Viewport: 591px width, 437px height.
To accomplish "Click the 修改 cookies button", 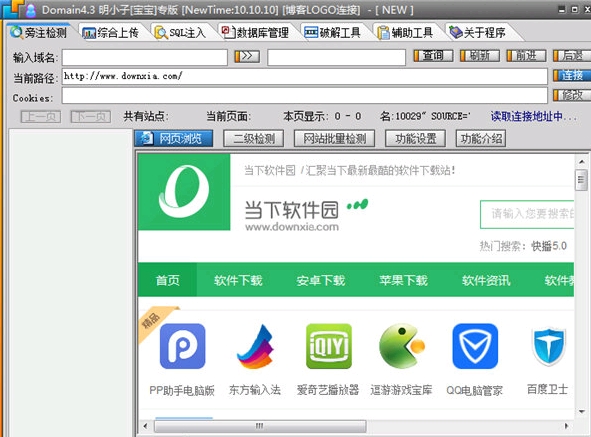I will 572,95.
